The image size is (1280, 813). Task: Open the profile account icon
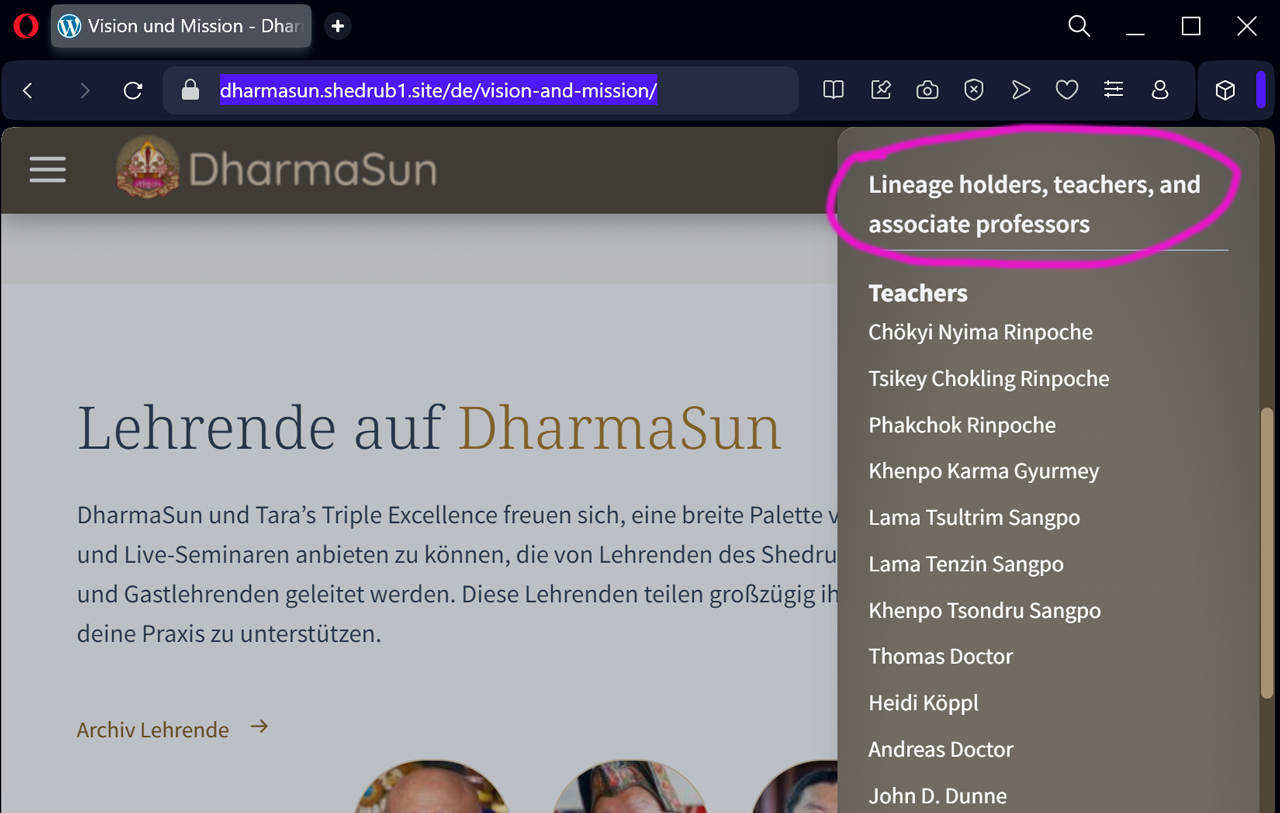point(1160,90)
